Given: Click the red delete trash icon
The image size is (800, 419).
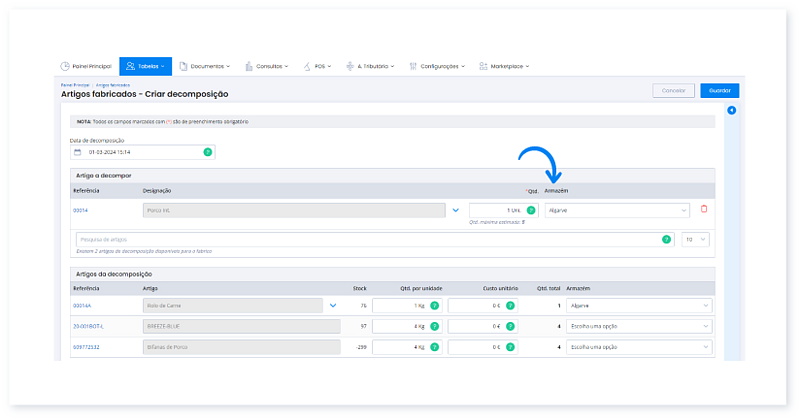Looking at the screenshot, I should click(x=704, y=209).
